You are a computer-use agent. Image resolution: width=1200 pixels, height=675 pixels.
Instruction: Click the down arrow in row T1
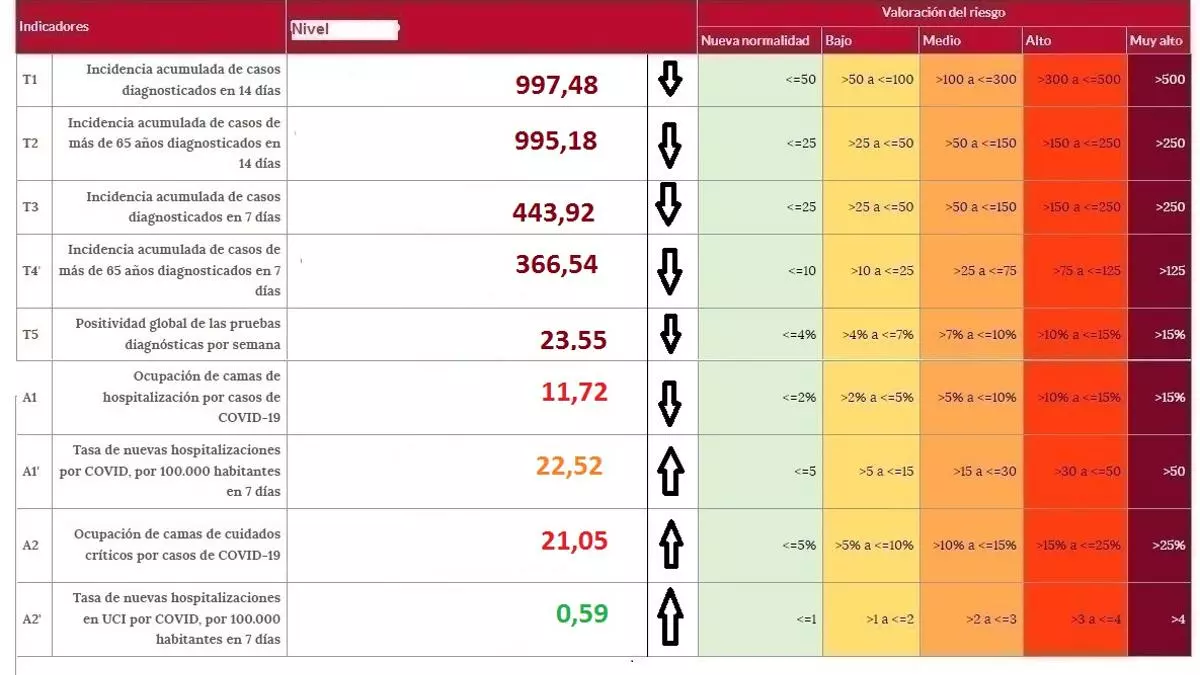[x=670, y=80]
